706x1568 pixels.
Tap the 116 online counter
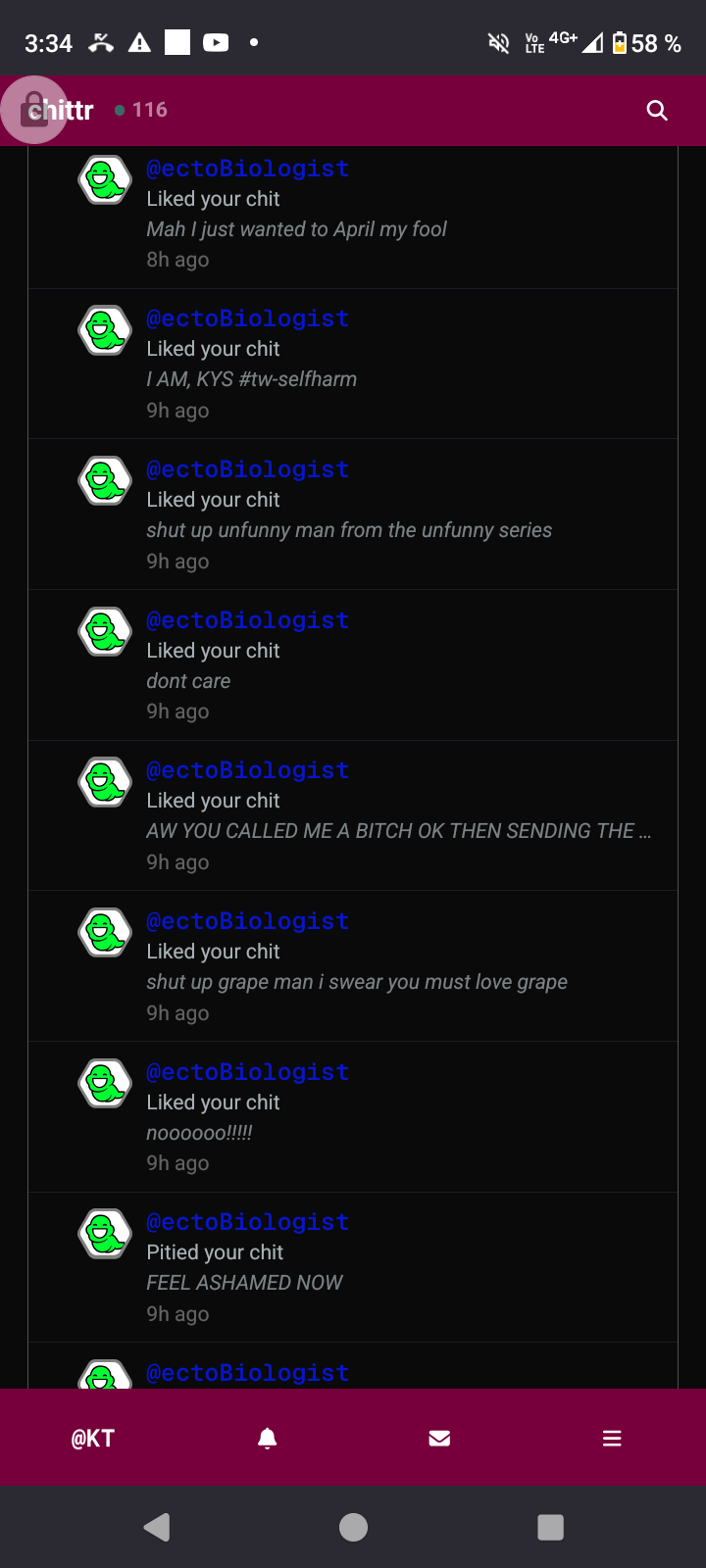pos(141,111)
